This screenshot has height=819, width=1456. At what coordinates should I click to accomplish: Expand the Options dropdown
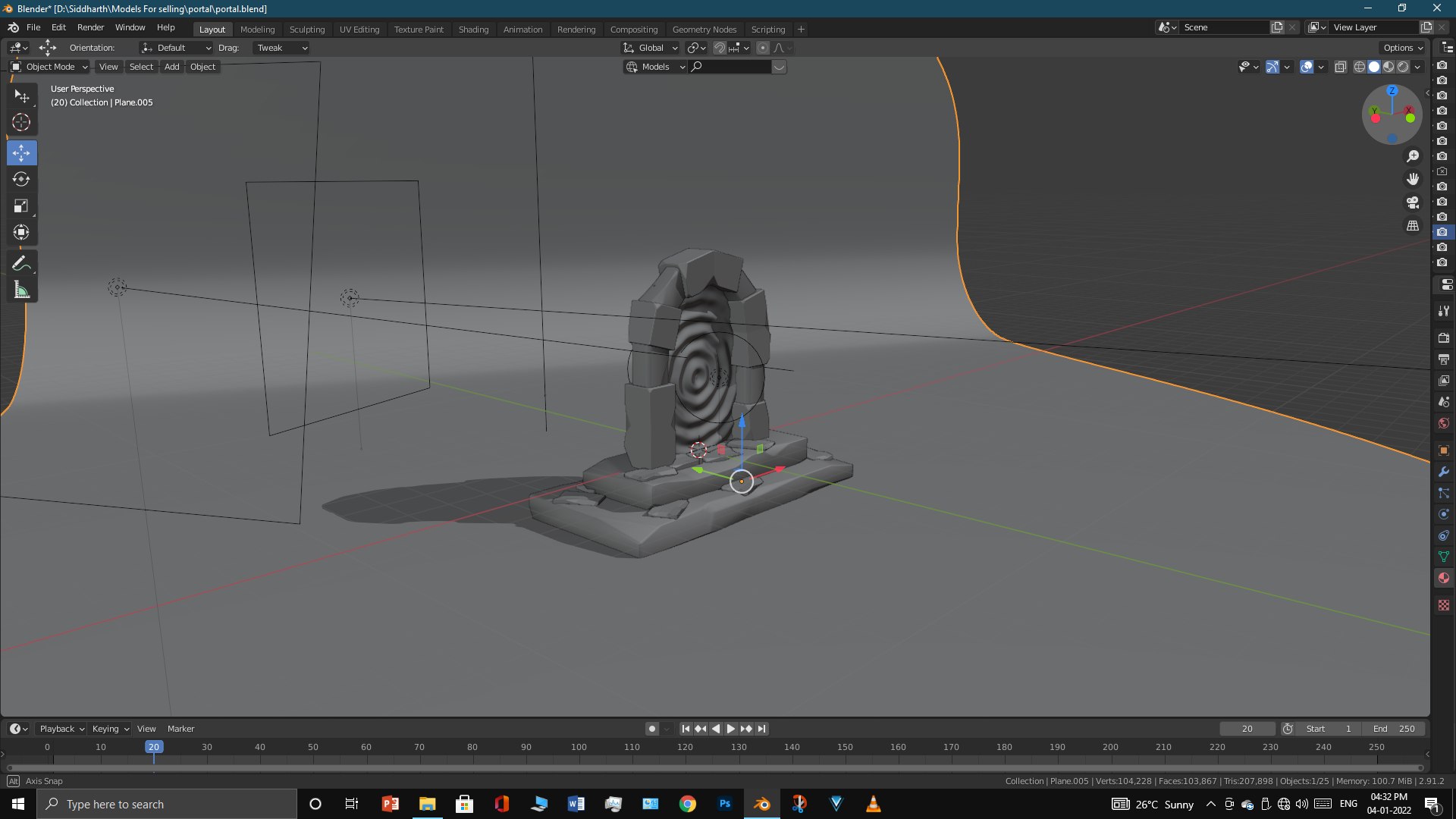point(1403,48)
